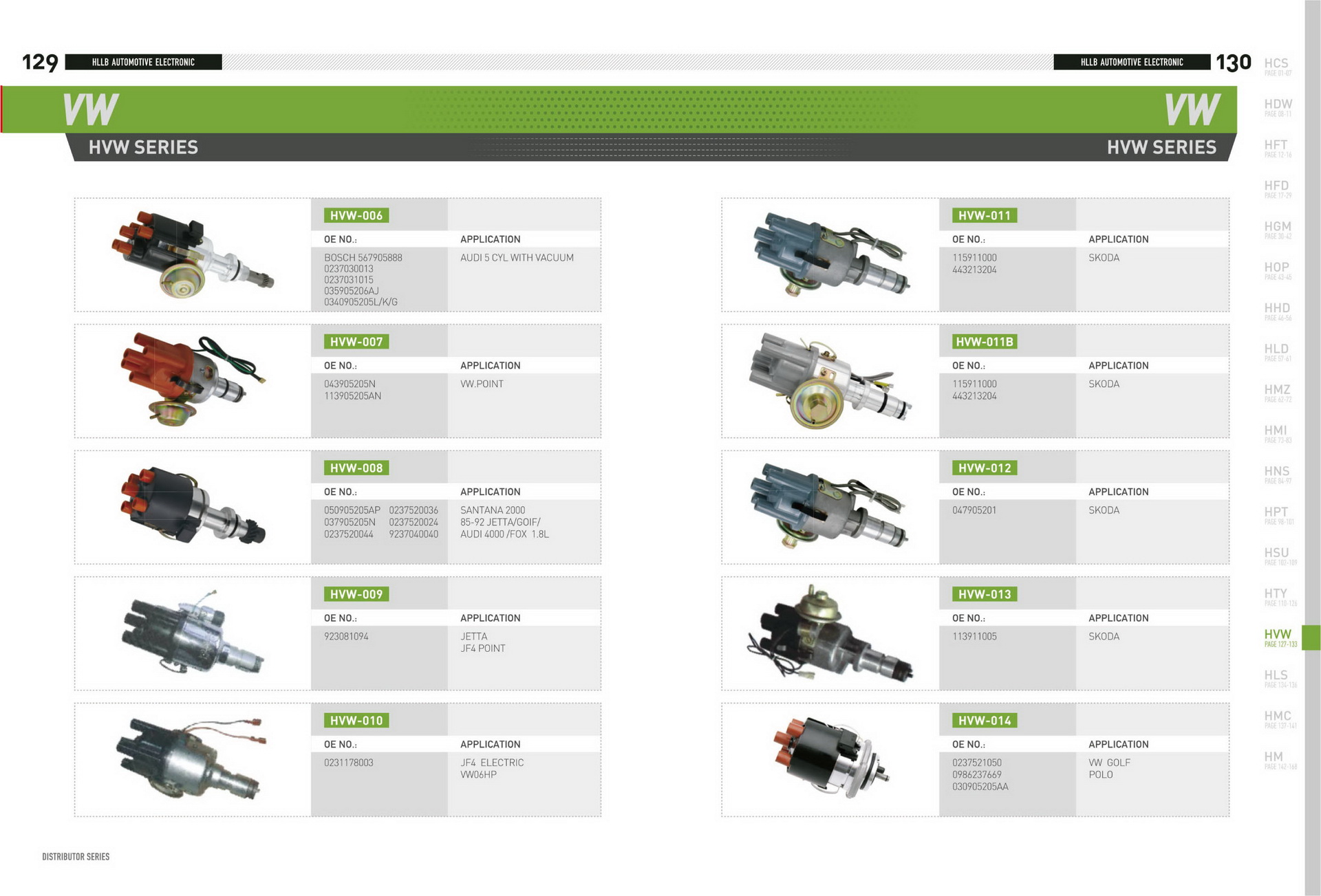Click the green HVW-012 model label

985,468
